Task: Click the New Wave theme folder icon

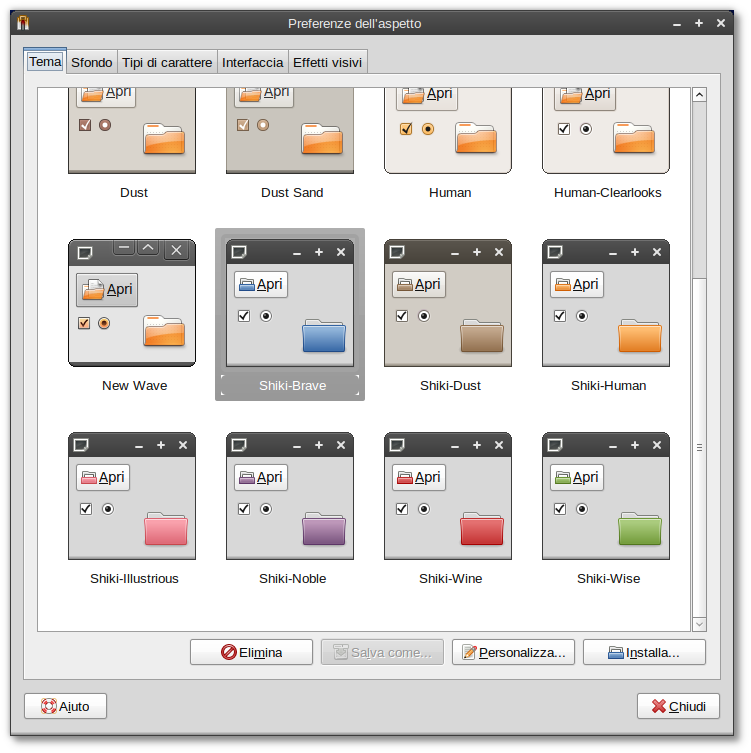Action: tap(164, 331)
